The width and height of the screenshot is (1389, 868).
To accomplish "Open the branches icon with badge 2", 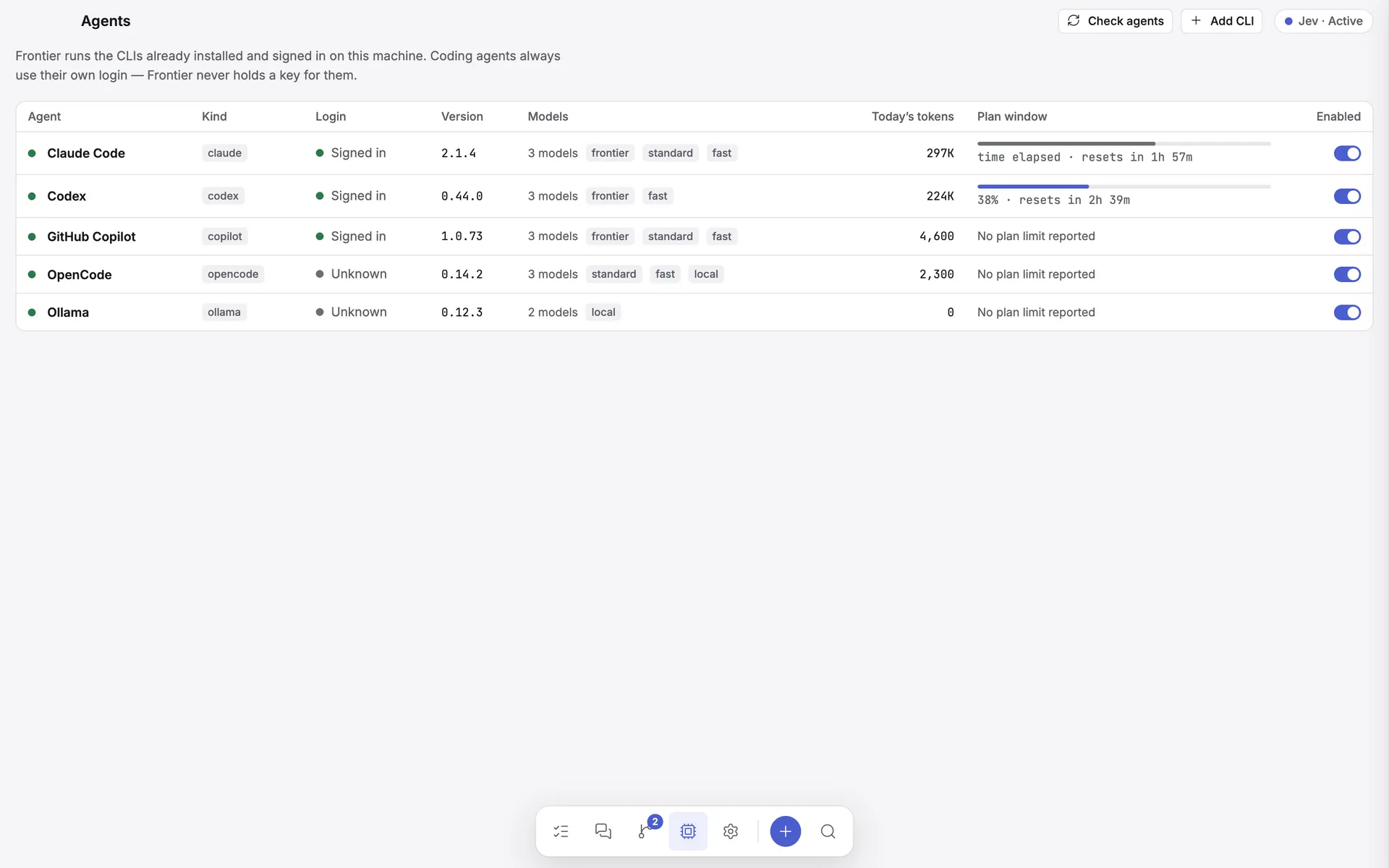I will tap(645, 831).
